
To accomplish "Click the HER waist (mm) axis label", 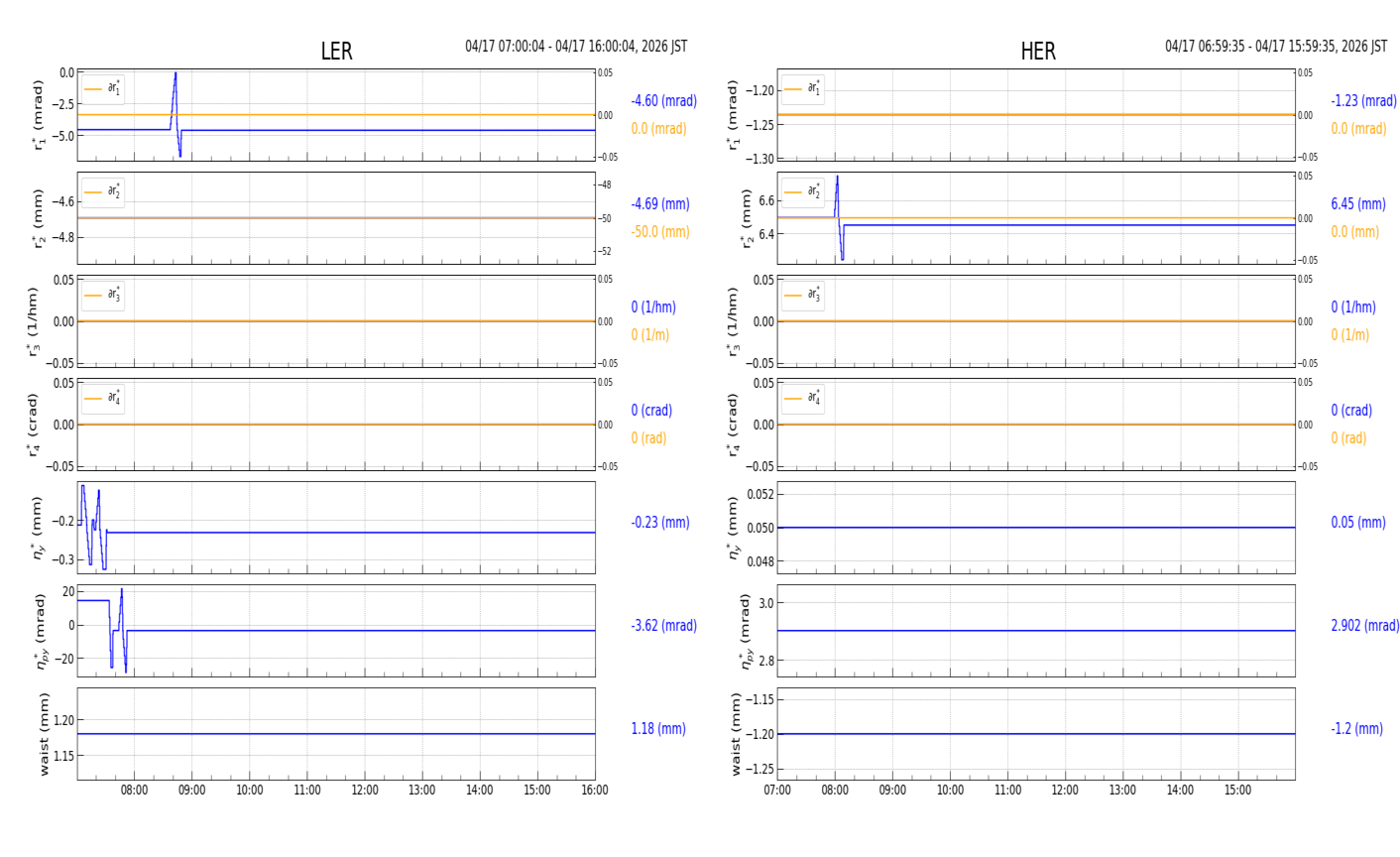I will click(x=737, y=734).
